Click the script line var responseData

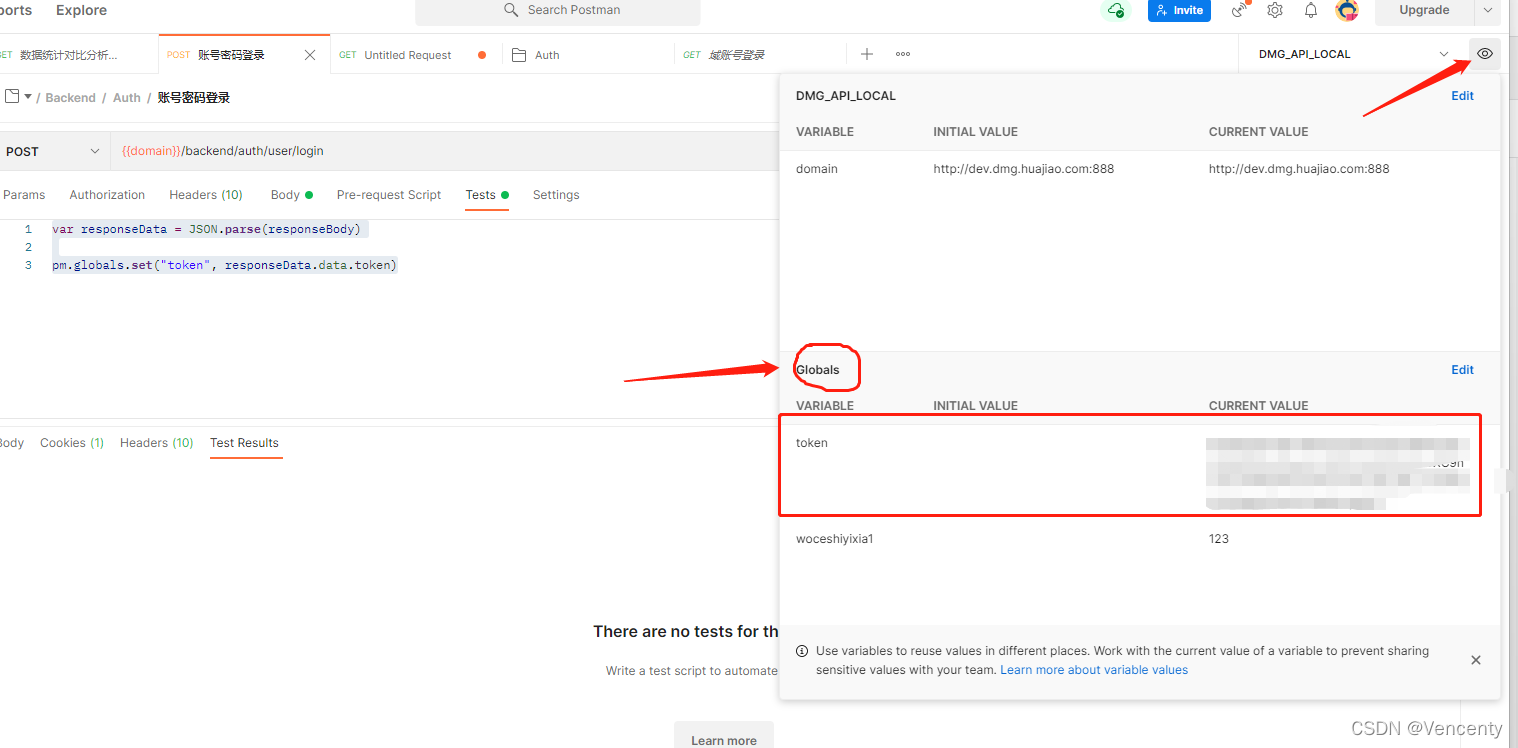206,229
